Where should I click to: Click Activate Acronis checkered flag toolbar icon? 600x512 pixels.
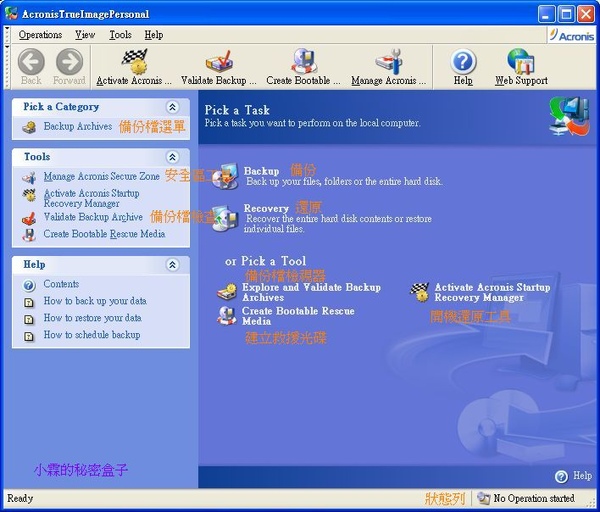134,61
